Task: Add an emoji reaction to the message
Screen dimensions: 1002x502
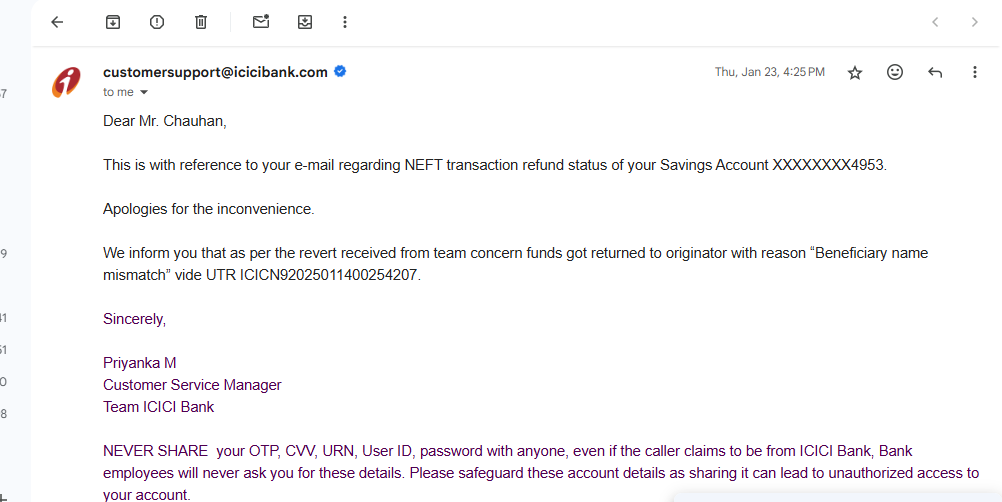Action: click(x=895, y=72)
